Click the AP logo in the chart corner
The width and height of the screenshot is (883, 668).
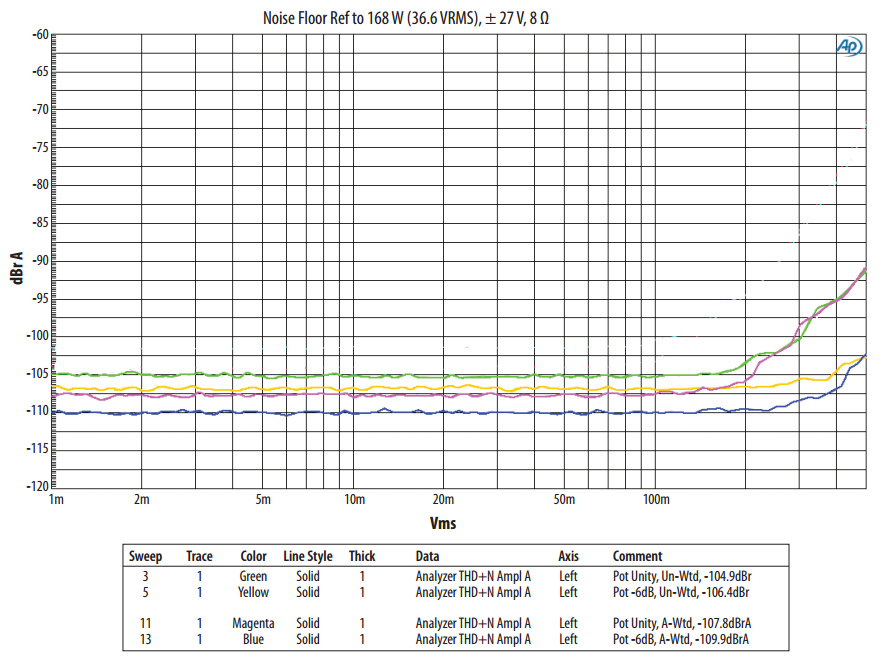click(x=849, y=46)
